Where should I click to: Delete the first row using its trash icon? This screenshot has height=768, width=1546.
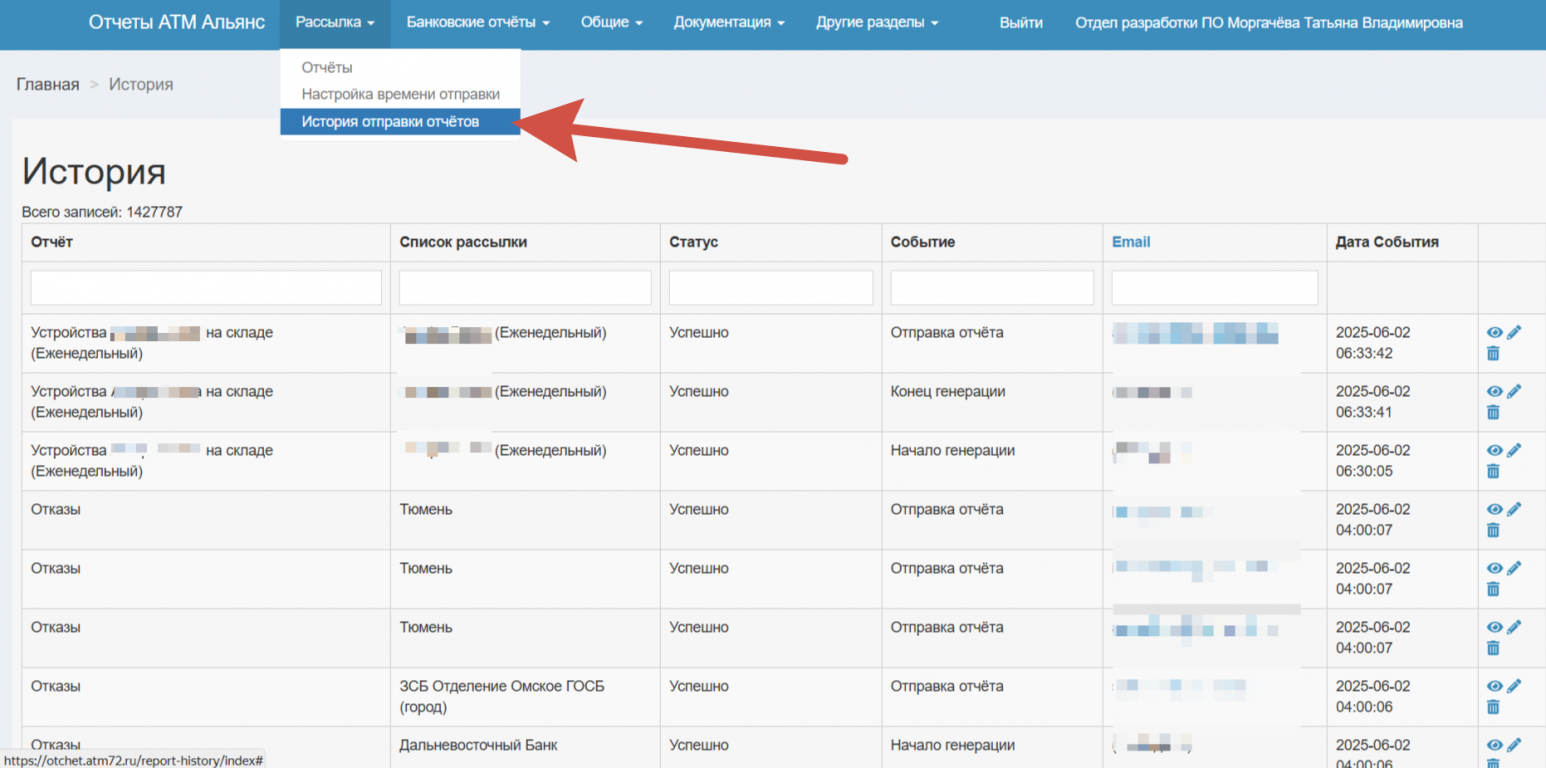click(1493, 353)
